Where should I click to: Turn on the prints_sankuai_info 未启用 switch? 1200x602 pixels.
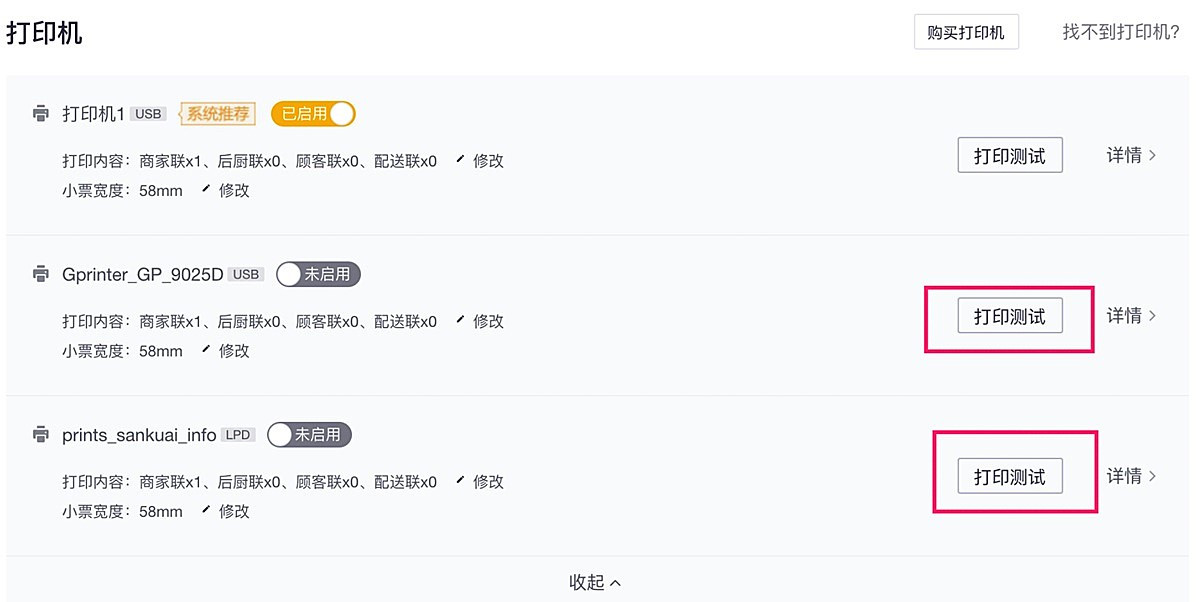point(310,435)
